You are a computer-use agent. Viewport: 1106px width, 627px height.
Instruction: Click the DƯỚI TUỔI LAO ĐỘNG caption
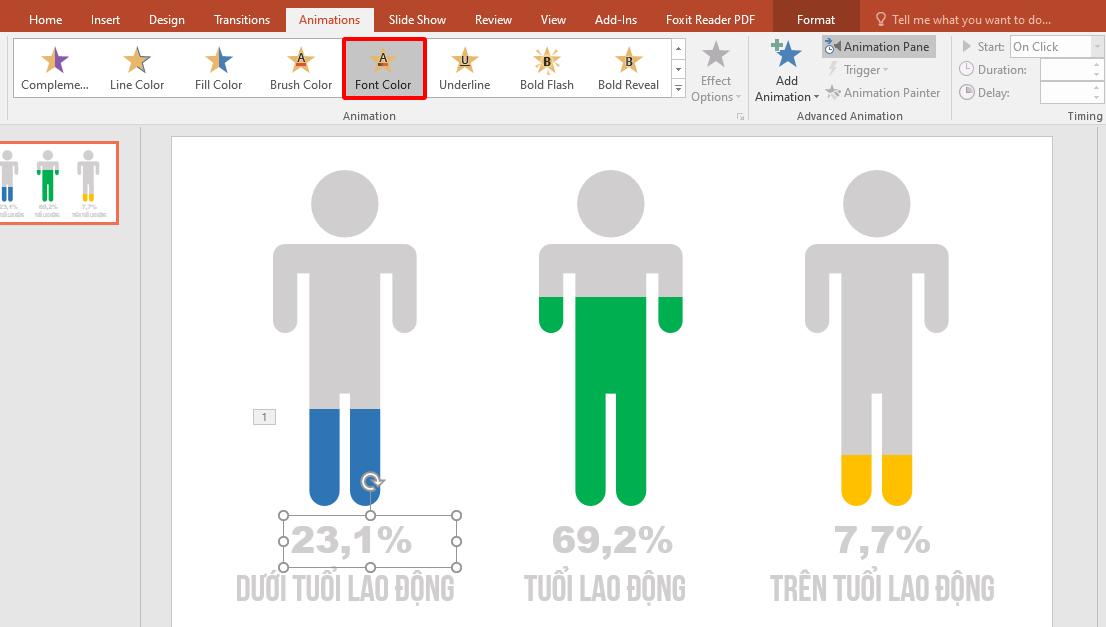point(345,589)
